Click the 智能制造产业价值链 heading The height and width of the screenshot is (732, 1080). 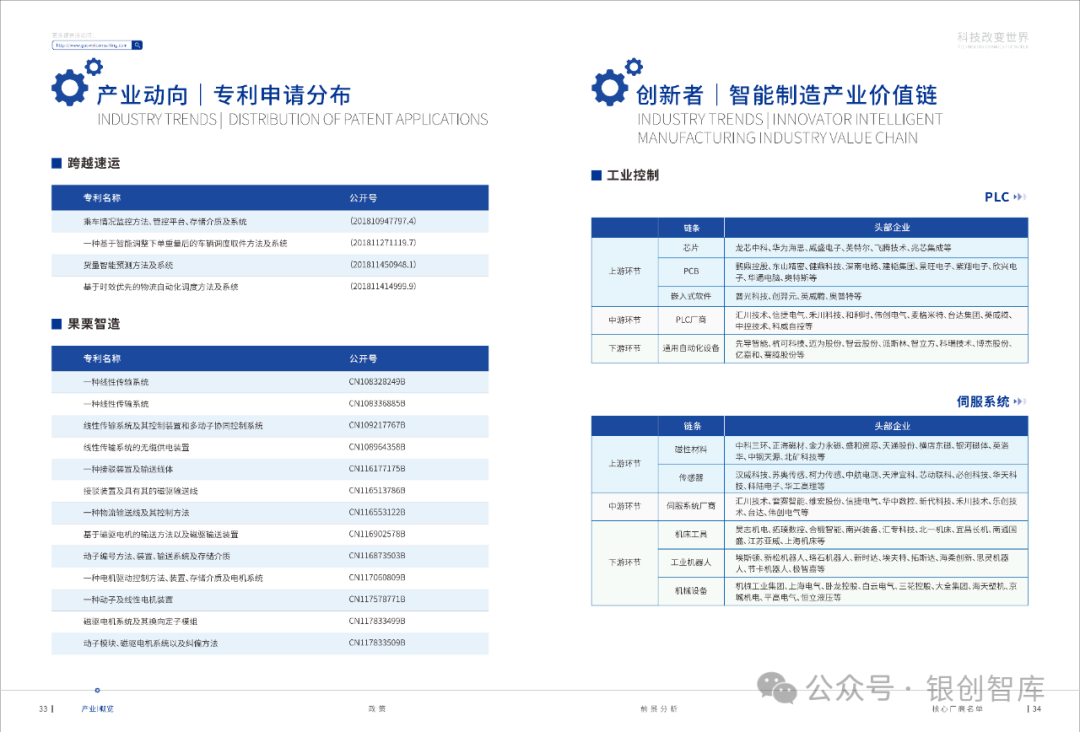pyautogui.click(x=833, y=95)
